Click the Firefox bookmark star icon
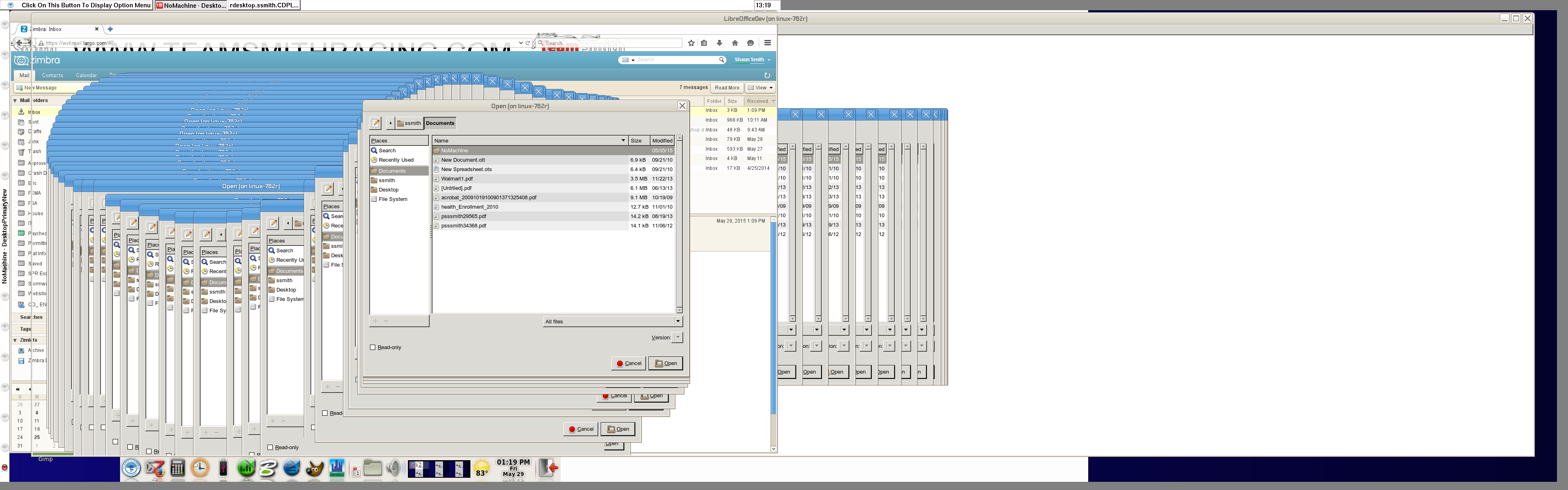This screenshot has height=490, width=1568. [x=691, y=43]
